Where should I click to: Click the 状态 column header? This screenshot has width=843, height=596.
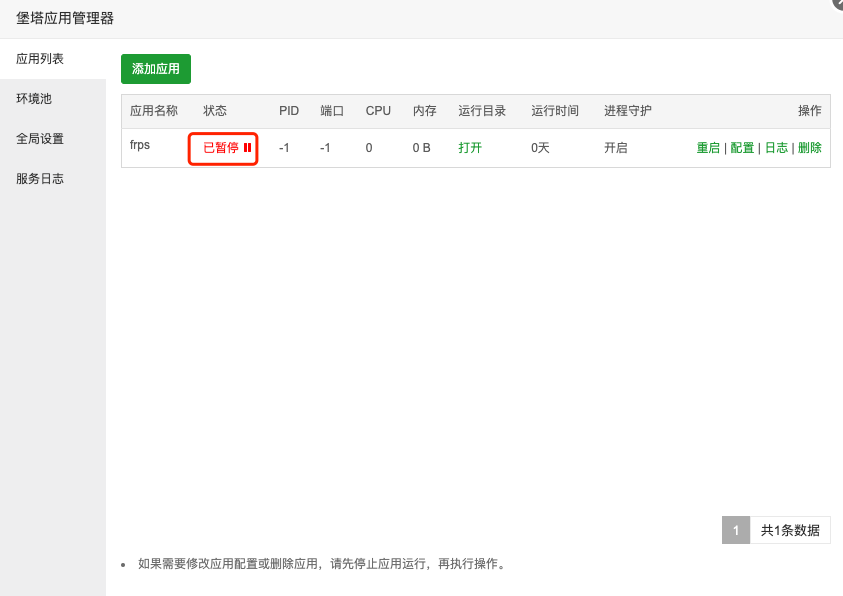[x=215, y=111]
